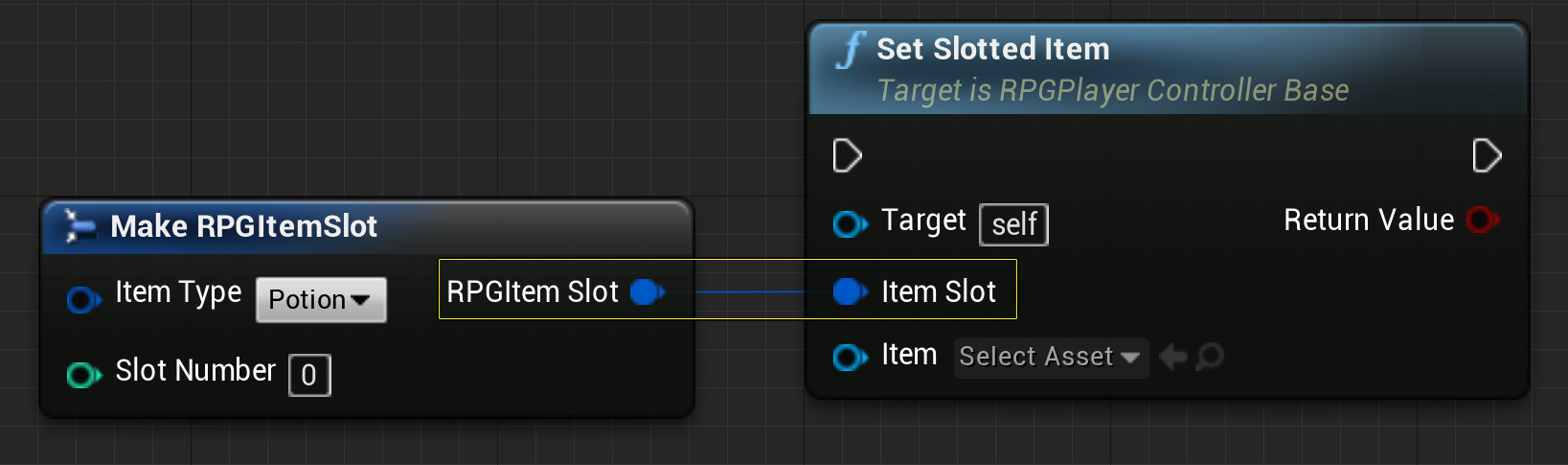Click the Item object input pin
Screen dimensions: 1568x465
[x=849, y=358]
